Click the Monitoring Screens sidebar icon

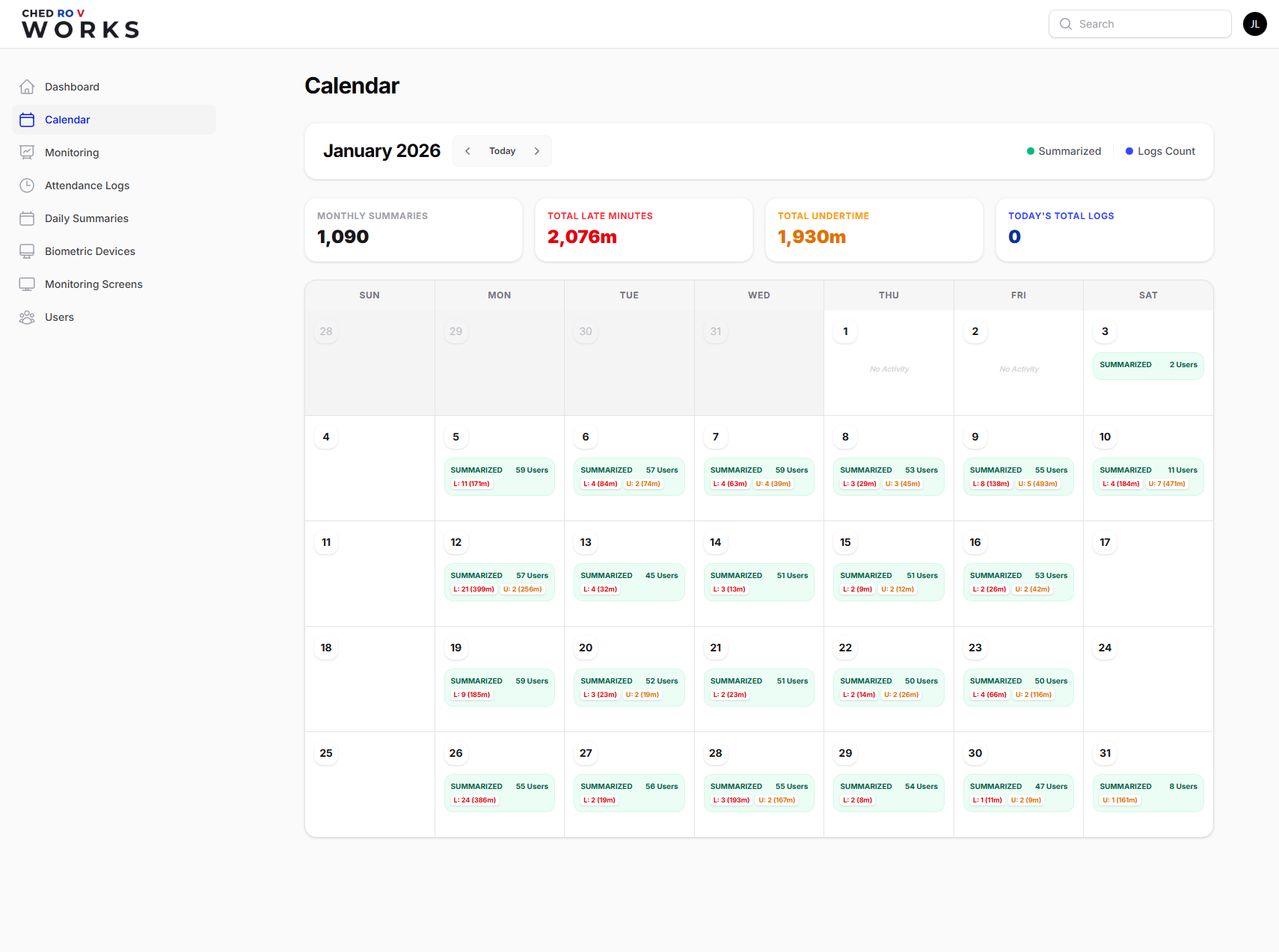click(x=27, y=283)
